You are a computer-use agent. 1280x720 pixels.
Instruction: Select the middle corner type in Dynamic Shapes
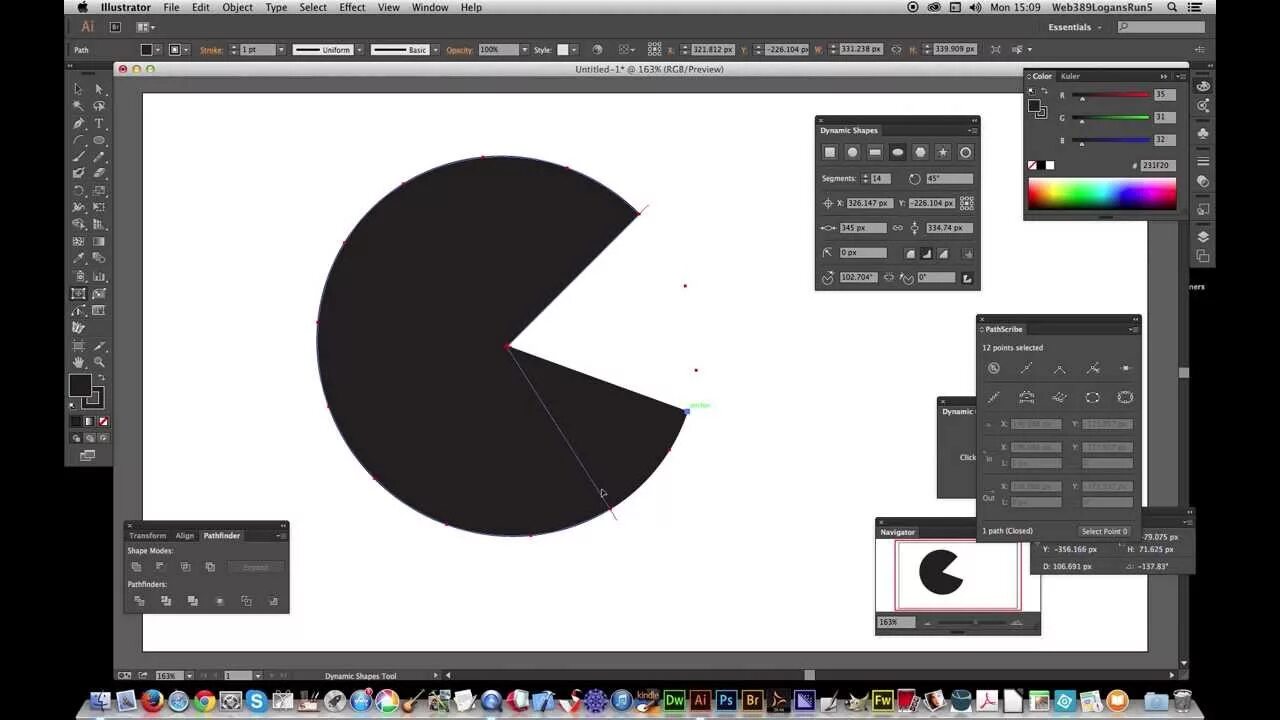[927, 254]
